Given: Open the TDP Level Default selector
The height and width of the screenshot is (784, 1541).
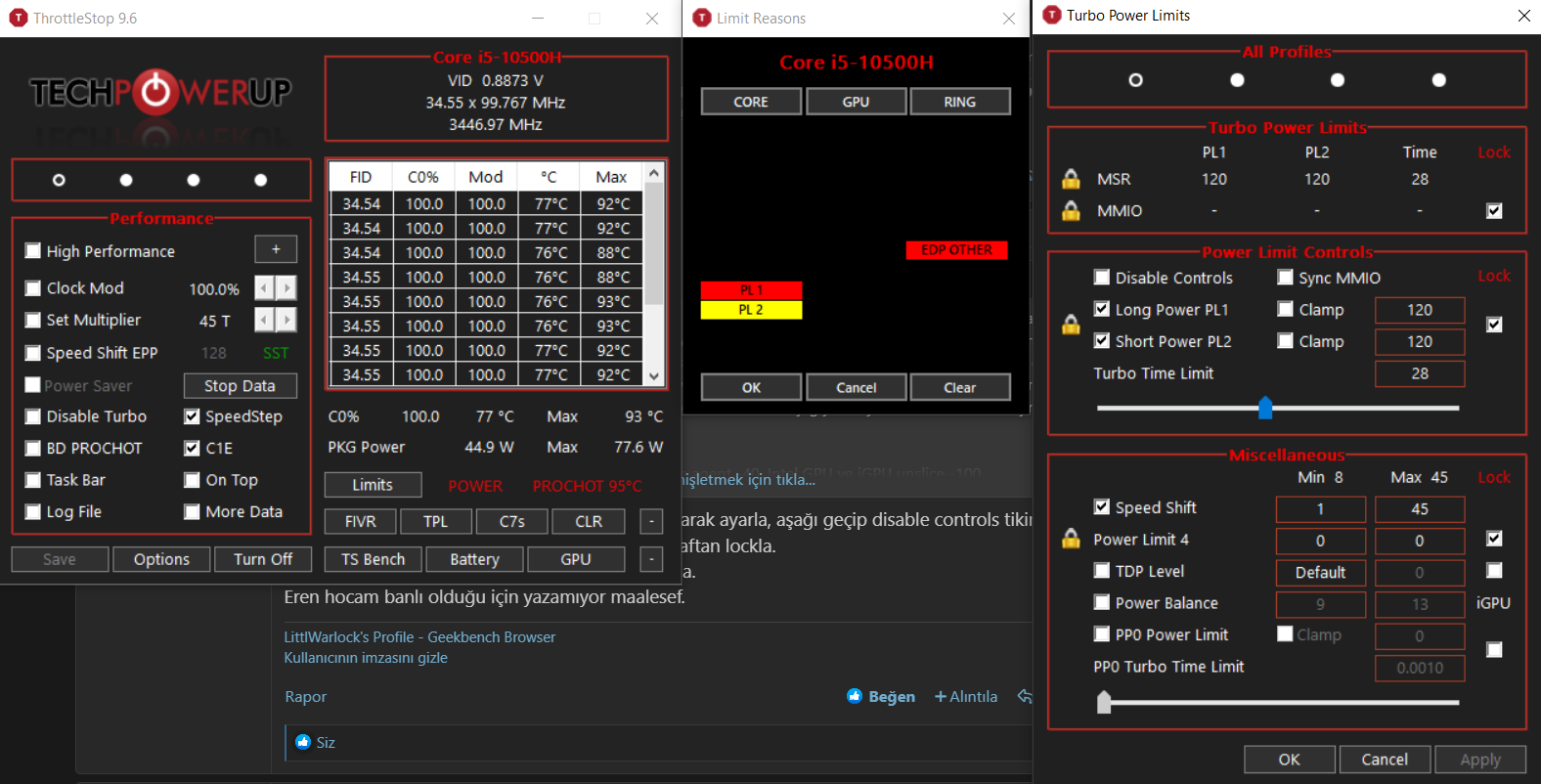Looking at the screenshot, I should click(1321, 573).
